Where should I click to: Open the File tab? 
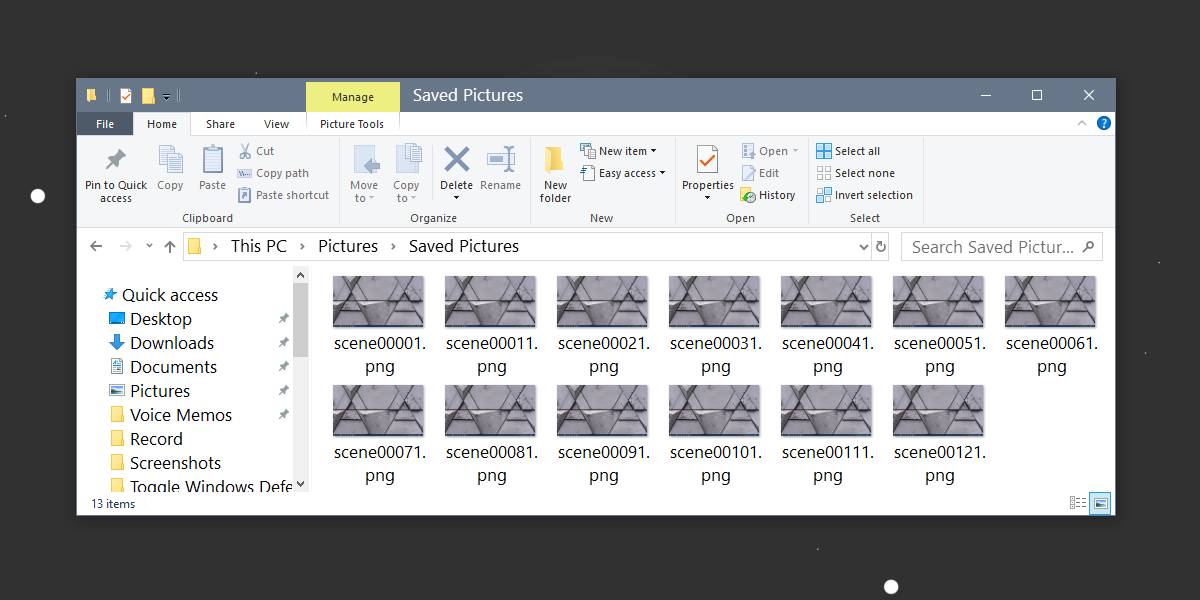(x=105, y=124)
